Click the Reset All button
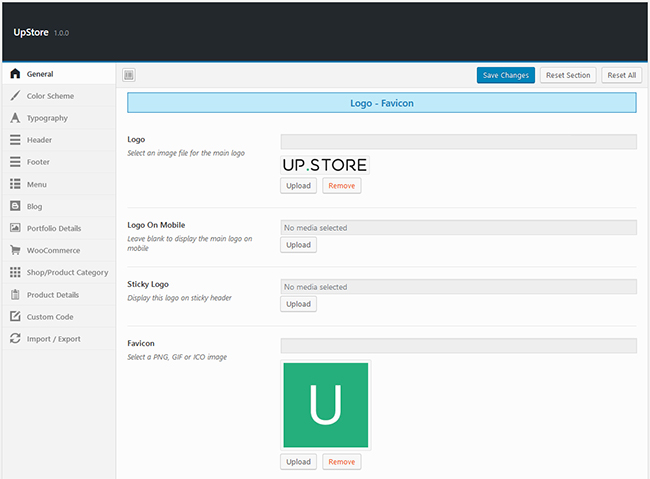Viewport: 650px width, 479px height. point(621,75)
